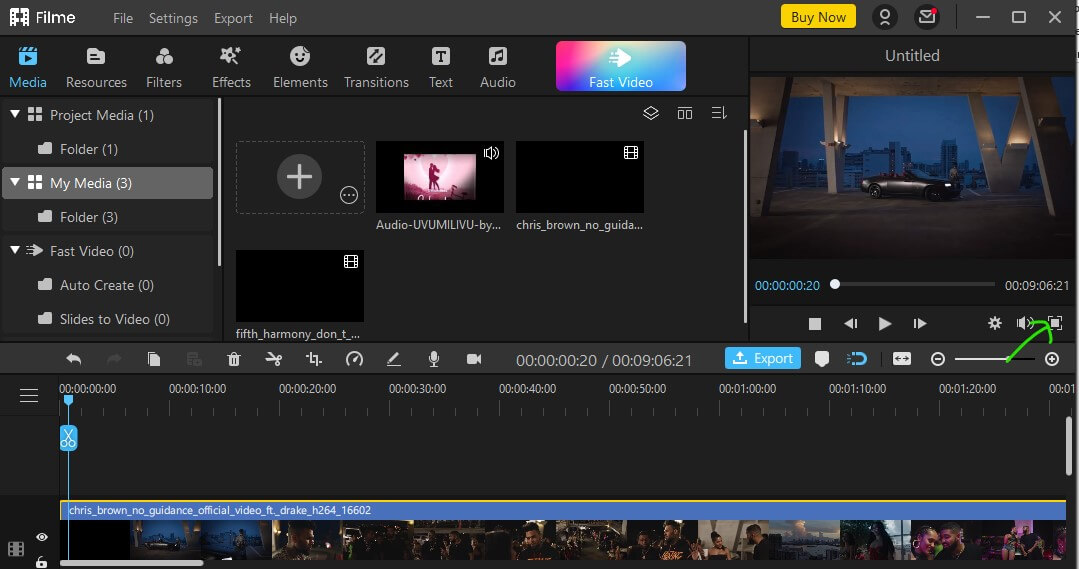Open the Text tab

click(440, 67)
